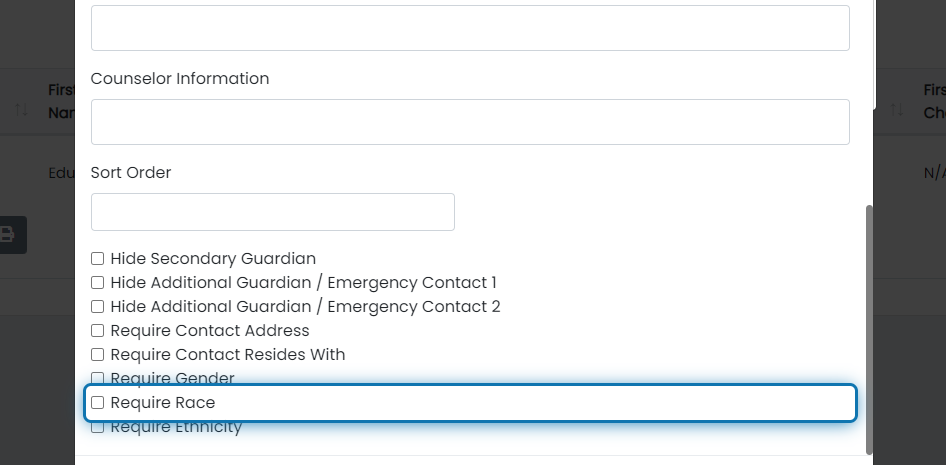Click the N/A cell at right edge
Screen dimensions: 946x465
click(x=935, y=173)
